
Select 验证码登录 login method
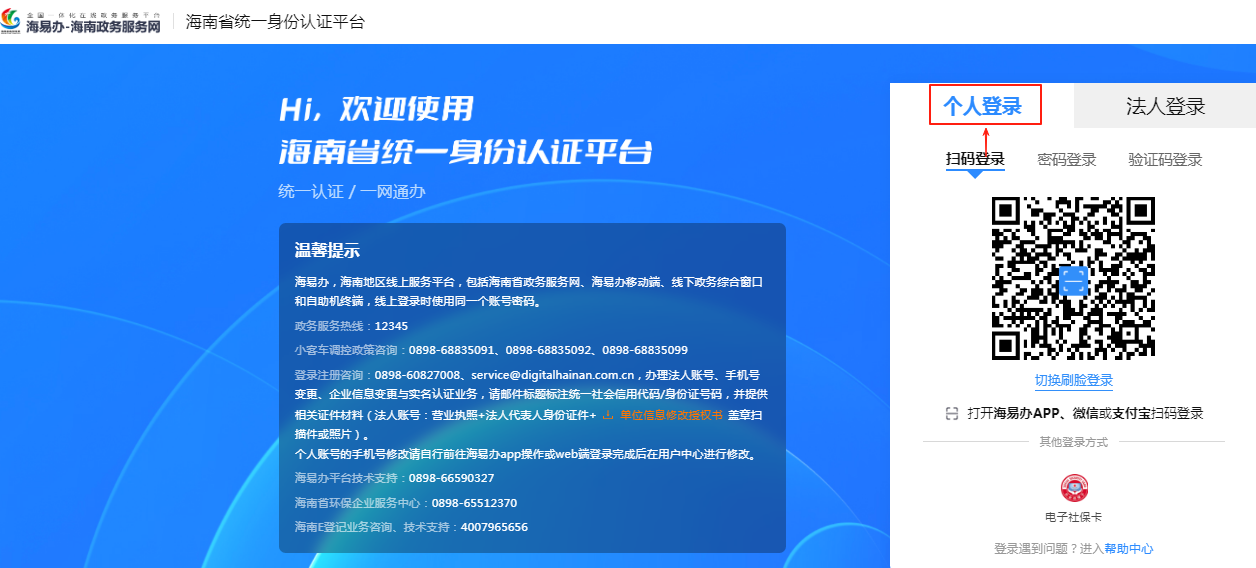[x=1165, y=159]
